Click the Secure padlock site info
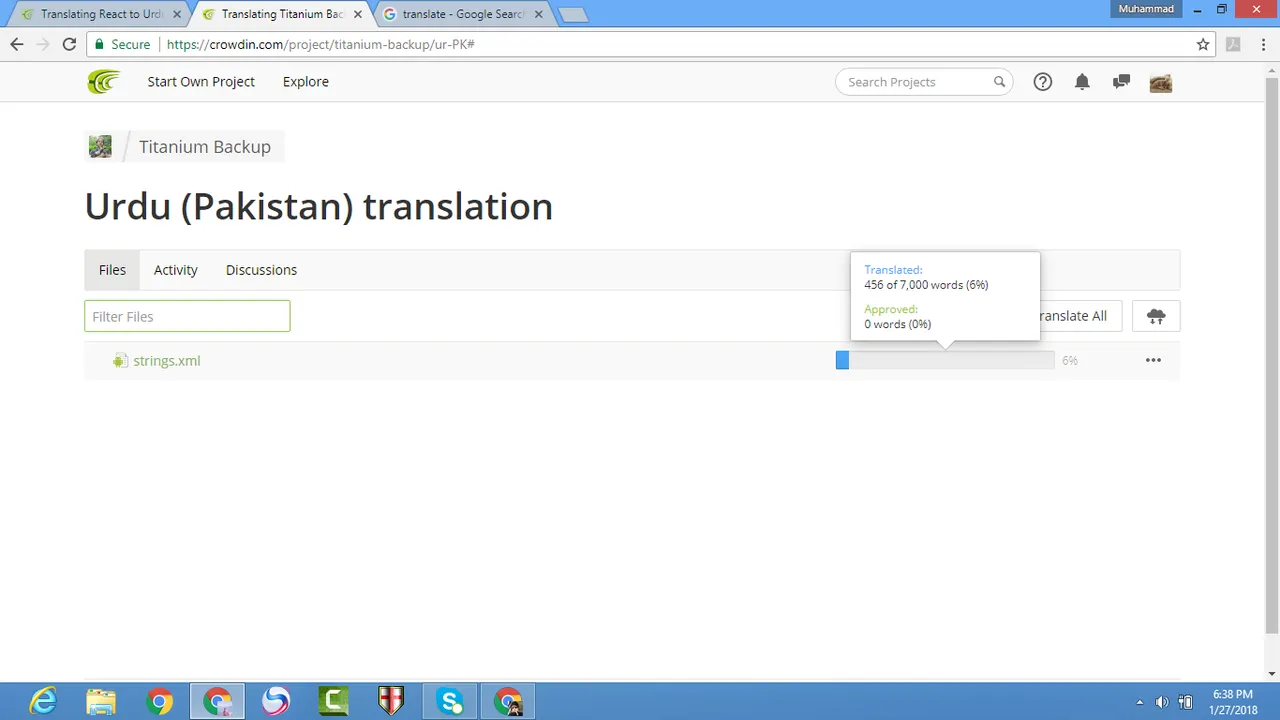This screenshot has width=1280, height=720. (x=123, y=44)
